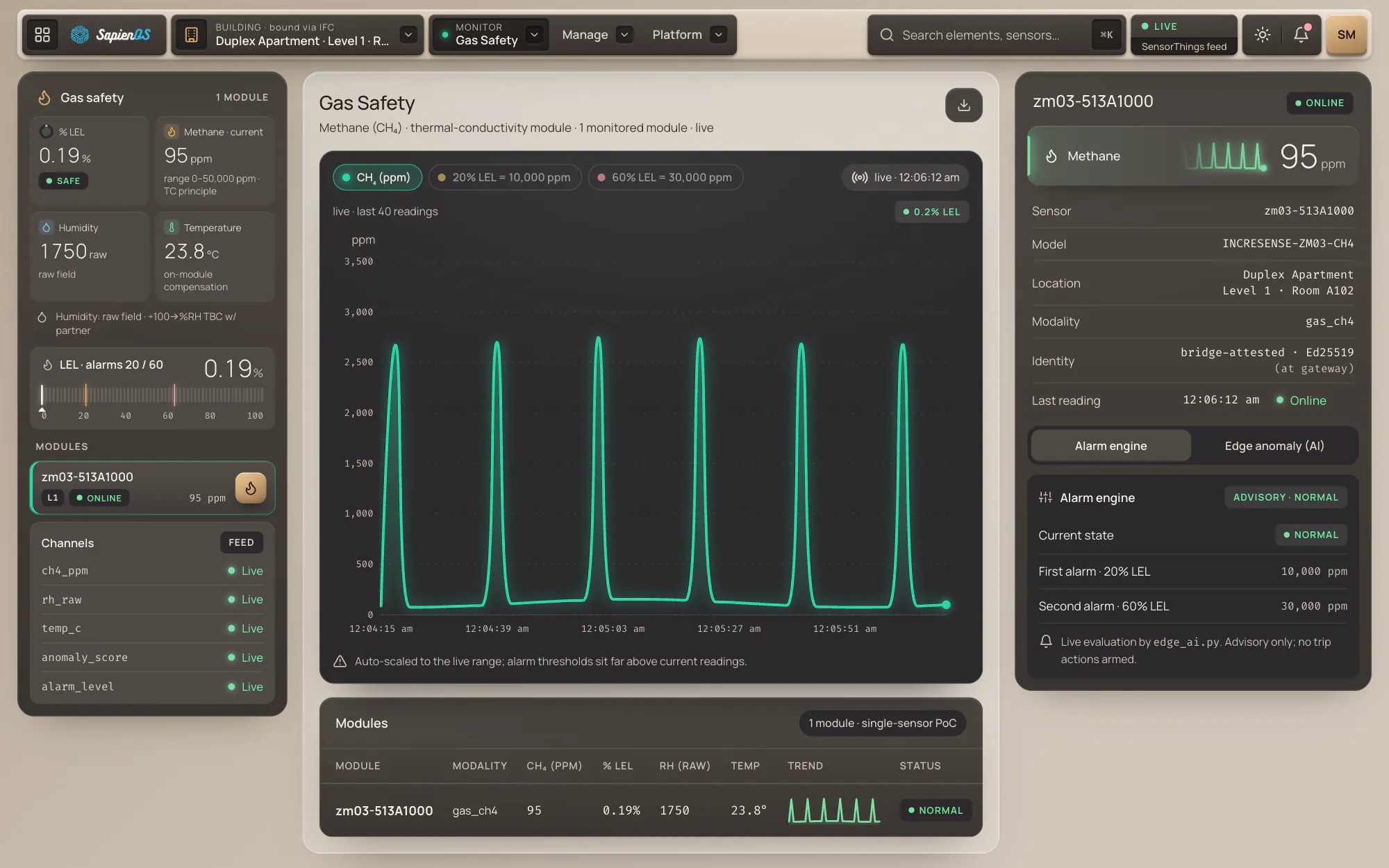Click the 1 module single-sensor PoC badge
Viewport: 1389px width, 868px height.
click(882, 723)
